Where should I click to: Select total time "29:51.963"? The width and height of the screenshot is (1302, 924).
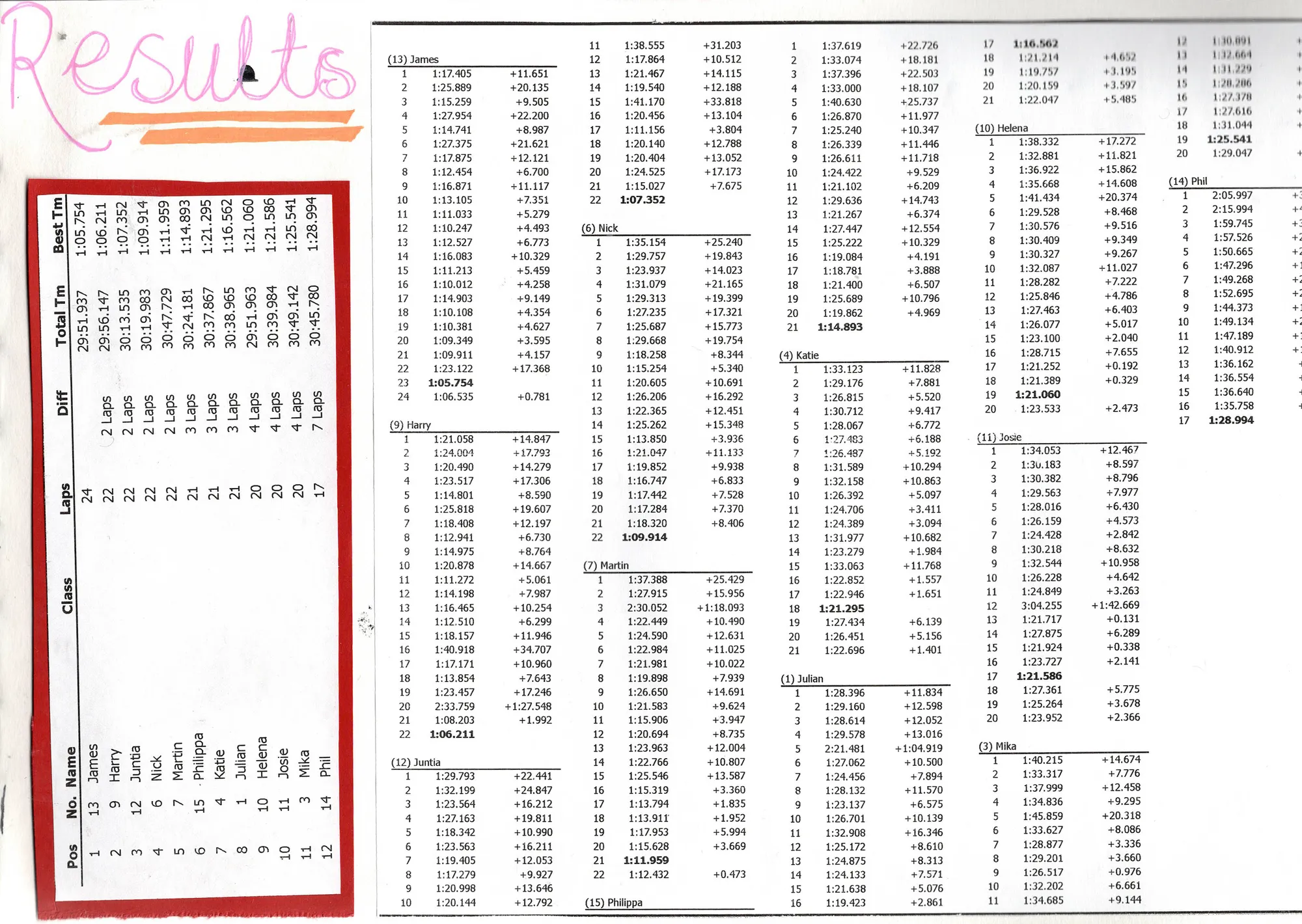click(251, 317)
